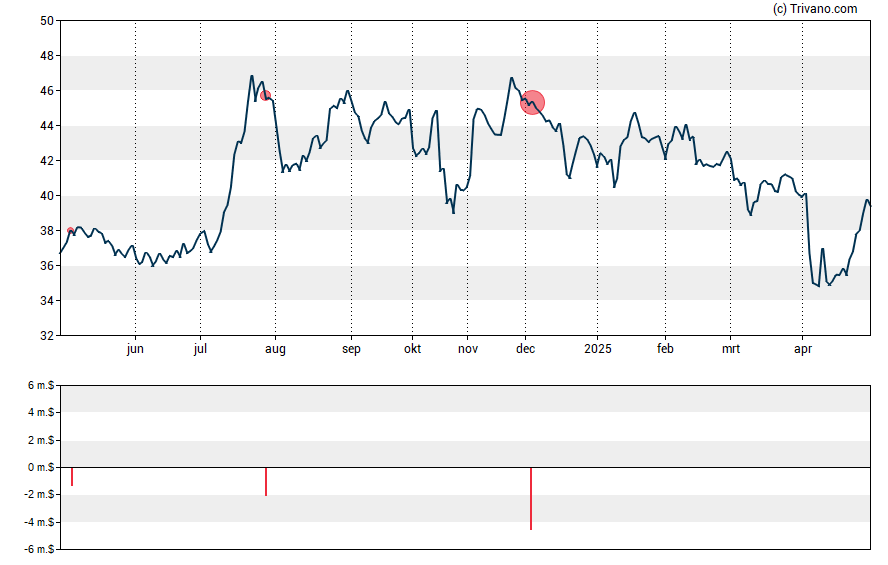Click the first short red bar in the lower chart
888x565 pixels.
tap(72, 477)
